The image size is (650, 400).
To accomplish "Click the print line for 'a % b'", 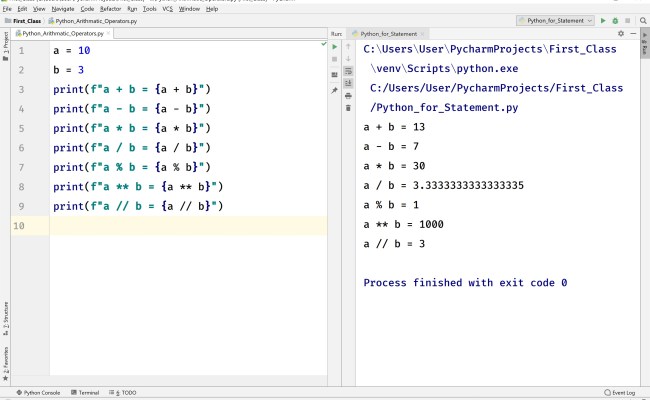I will tap(132, 167).
